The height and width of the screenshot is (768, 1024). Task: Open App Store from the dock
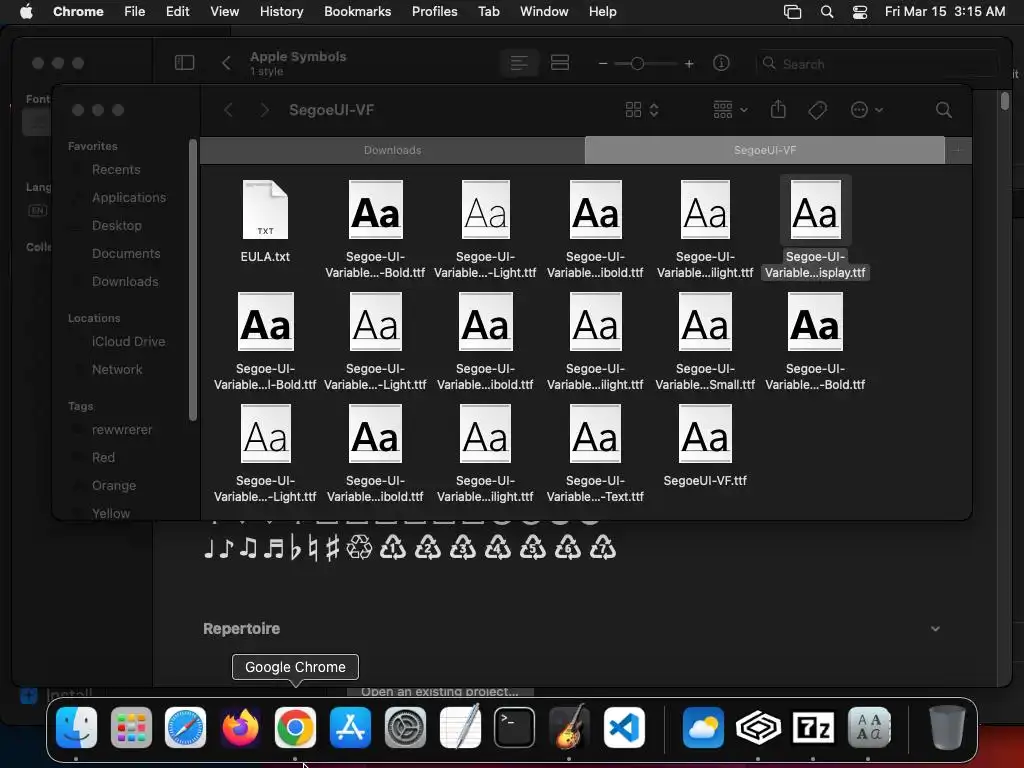point(351,728)
